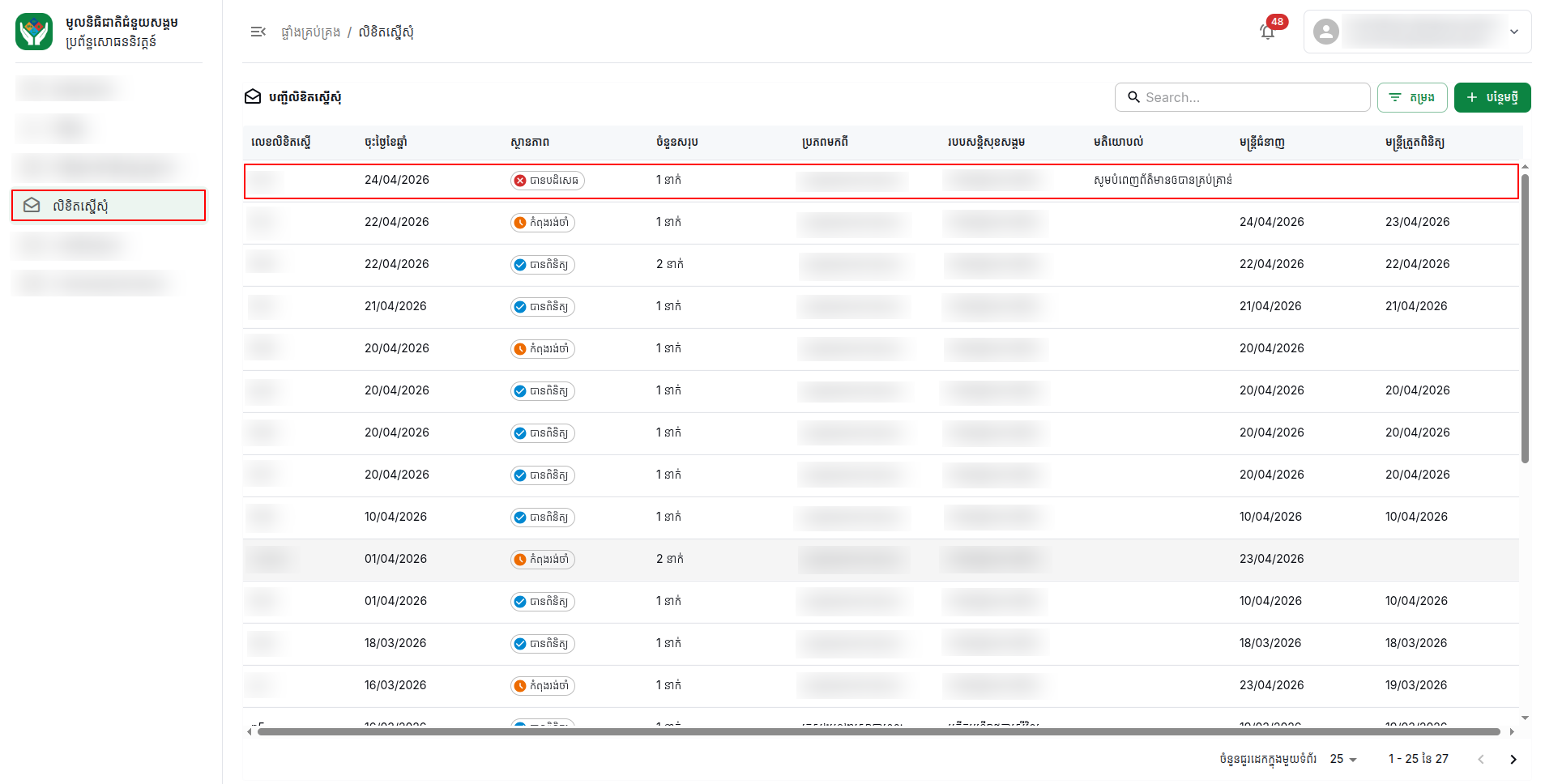Click the verified status badge on the 2 នាក់ 22/04/2026 row
Screen dimensions: 1545x784
point(543,265)
